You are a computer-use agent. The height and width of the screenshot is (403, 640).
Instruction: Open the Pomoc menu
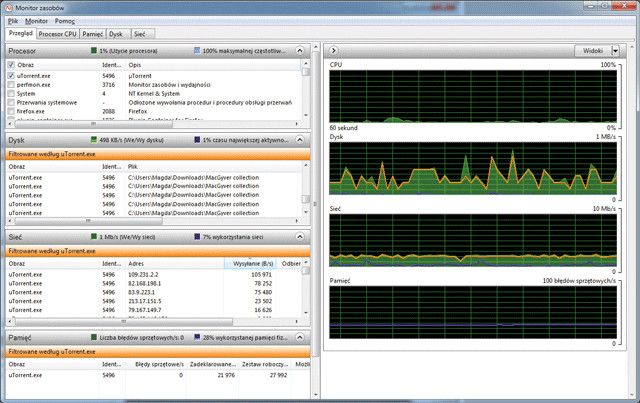(x=64, y=21)
